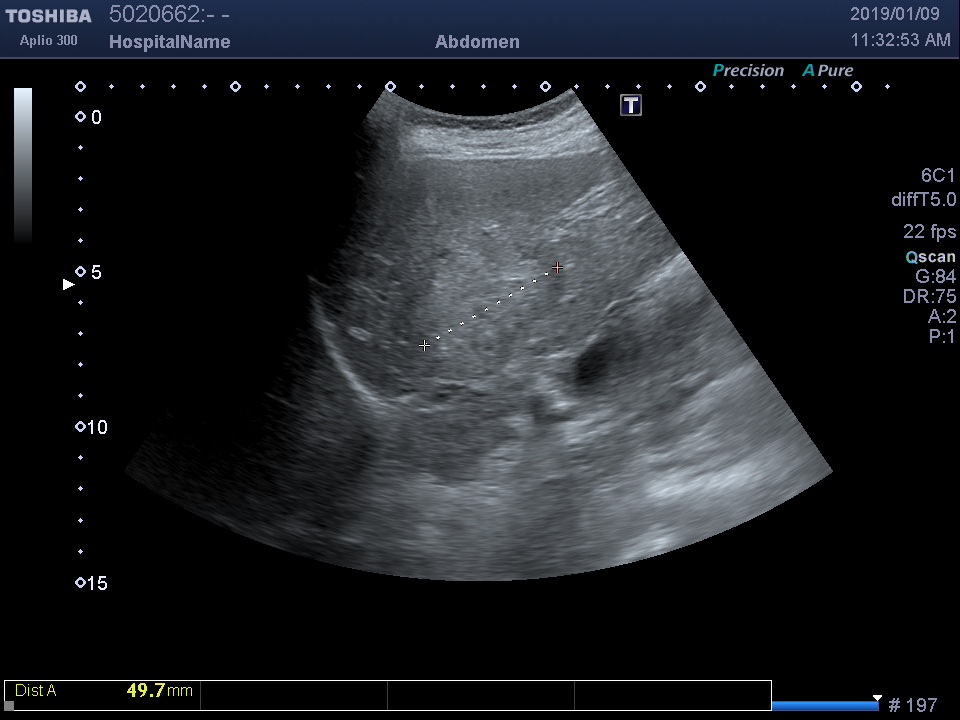Select the HospitalName header field
Screen dimensions: 960x720
pos(169,42)
